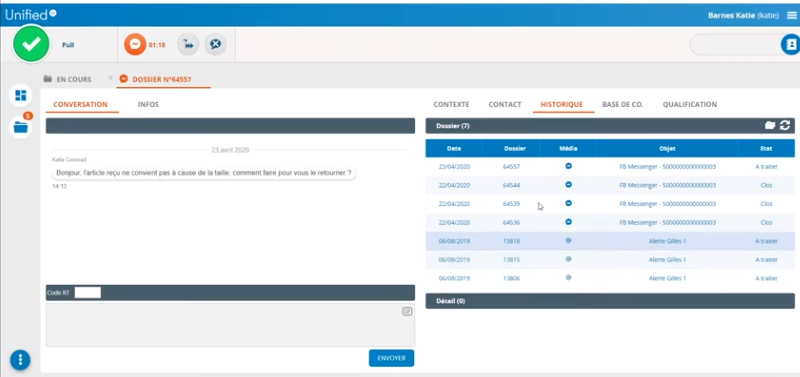The image size is (800, 377).
Task: Click the orange Messenger conversation timer icon
Action: (135, 45)
